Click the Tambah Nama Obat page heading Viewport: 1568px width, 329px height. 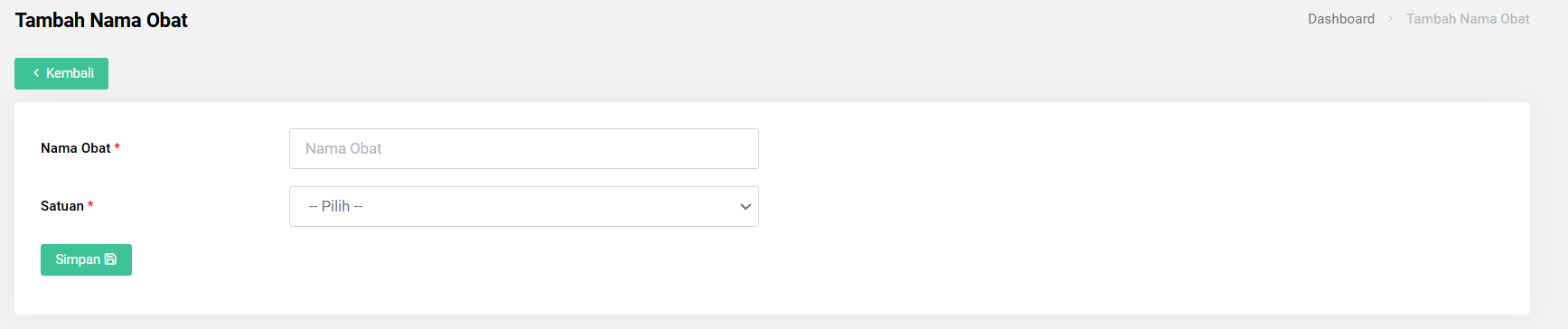click(101, 21)
